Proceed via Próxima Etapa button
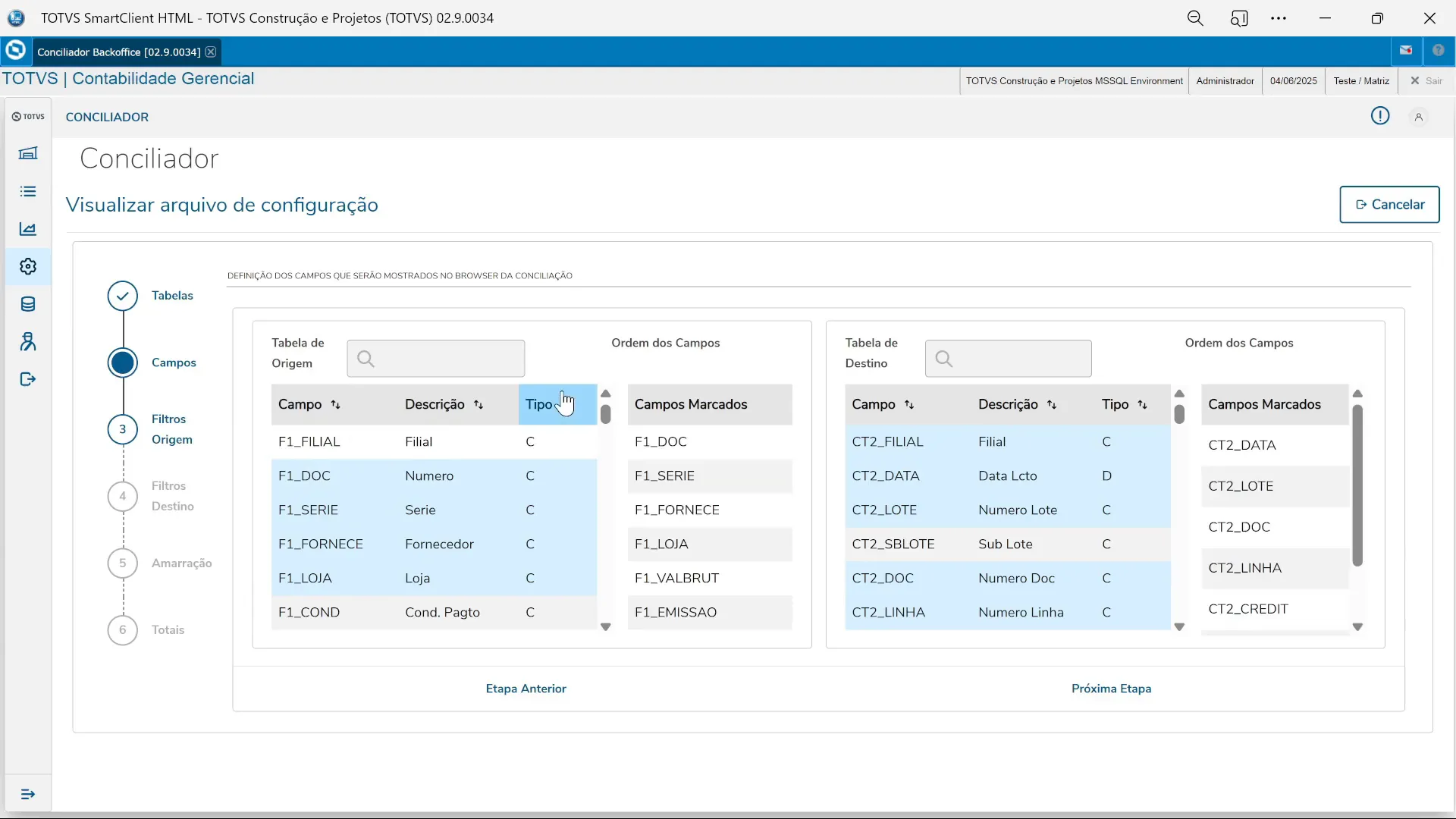This screenshot has height=819, width=1456. [x=1111, y=689]
